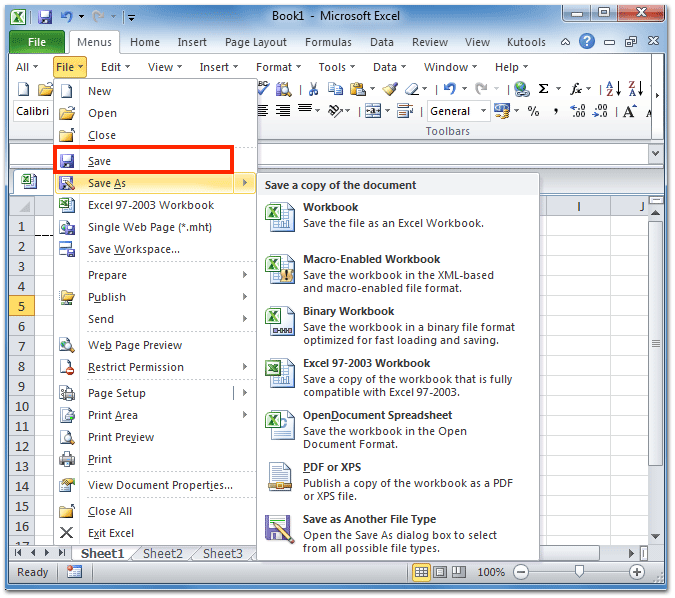
Task: Open the Sheet2 worksheet tab
Action: (162, 553)
